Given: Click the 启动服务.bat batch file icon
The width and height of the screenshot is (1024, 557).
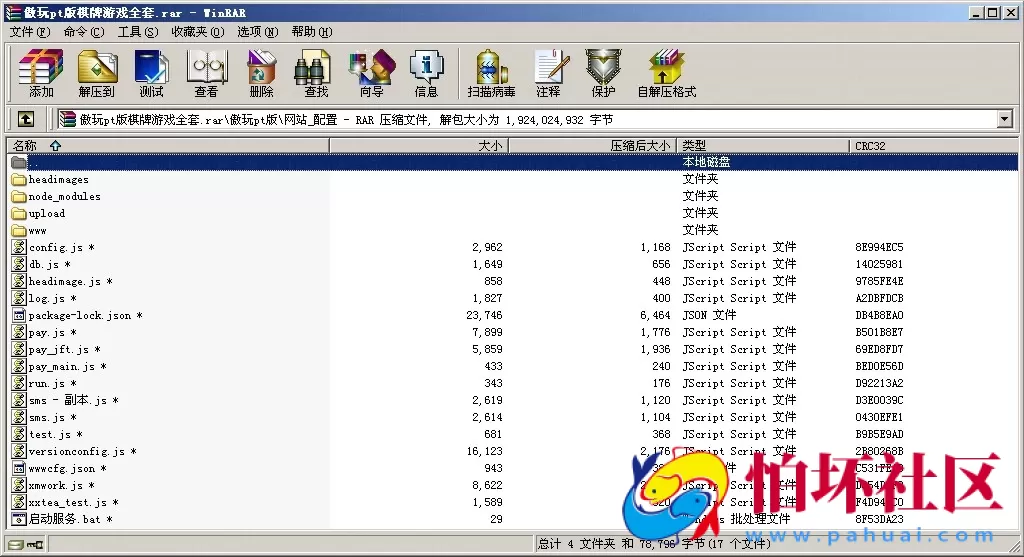Looking at the screenshot, I should tap(19, 519).
